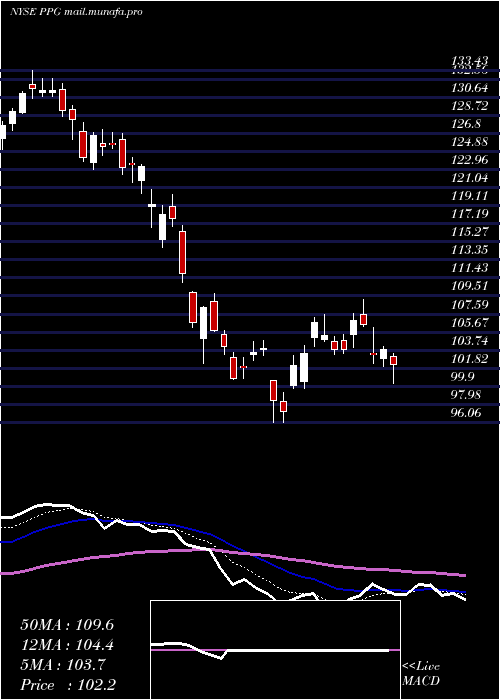500x700 pixels.
Task: Select the 111.43 price axis label
Action: (468, 268)
